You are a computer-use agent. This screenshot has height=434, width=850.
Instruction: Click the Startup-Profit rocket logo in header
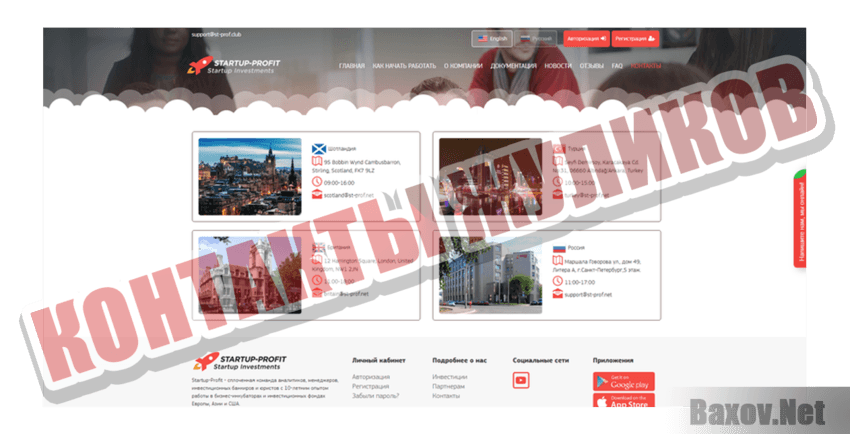[x=234, y=66]
